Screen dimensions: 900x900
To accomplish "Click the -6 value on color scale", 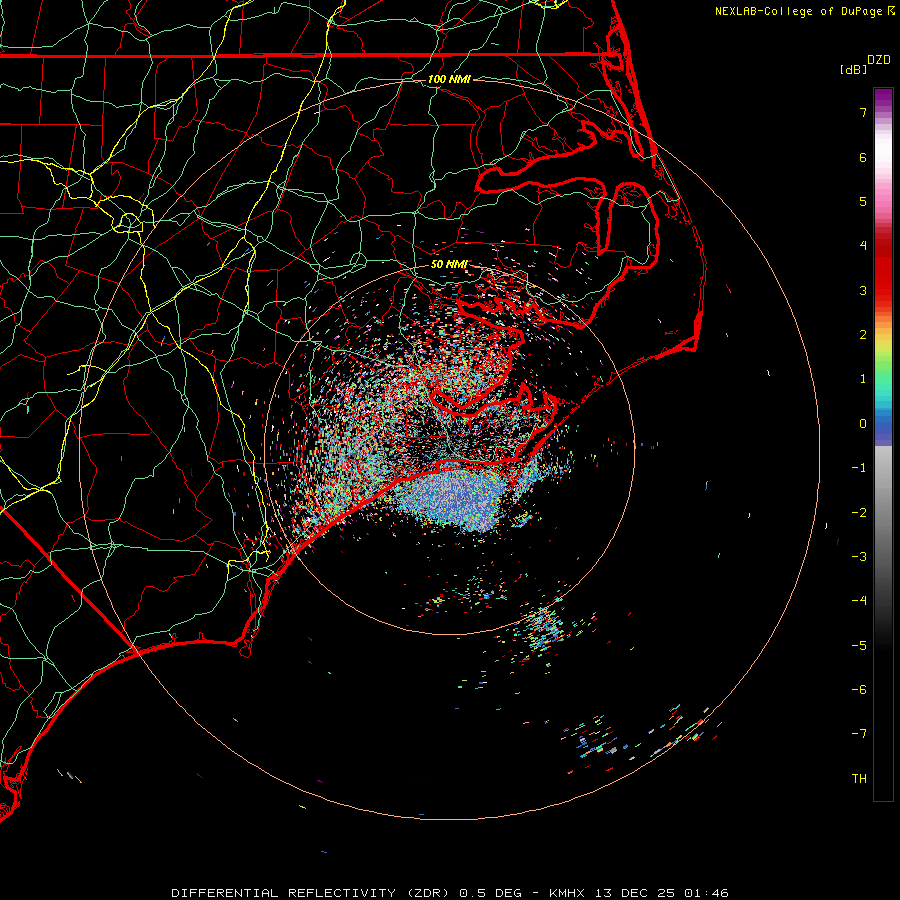I will coord(859,690).
